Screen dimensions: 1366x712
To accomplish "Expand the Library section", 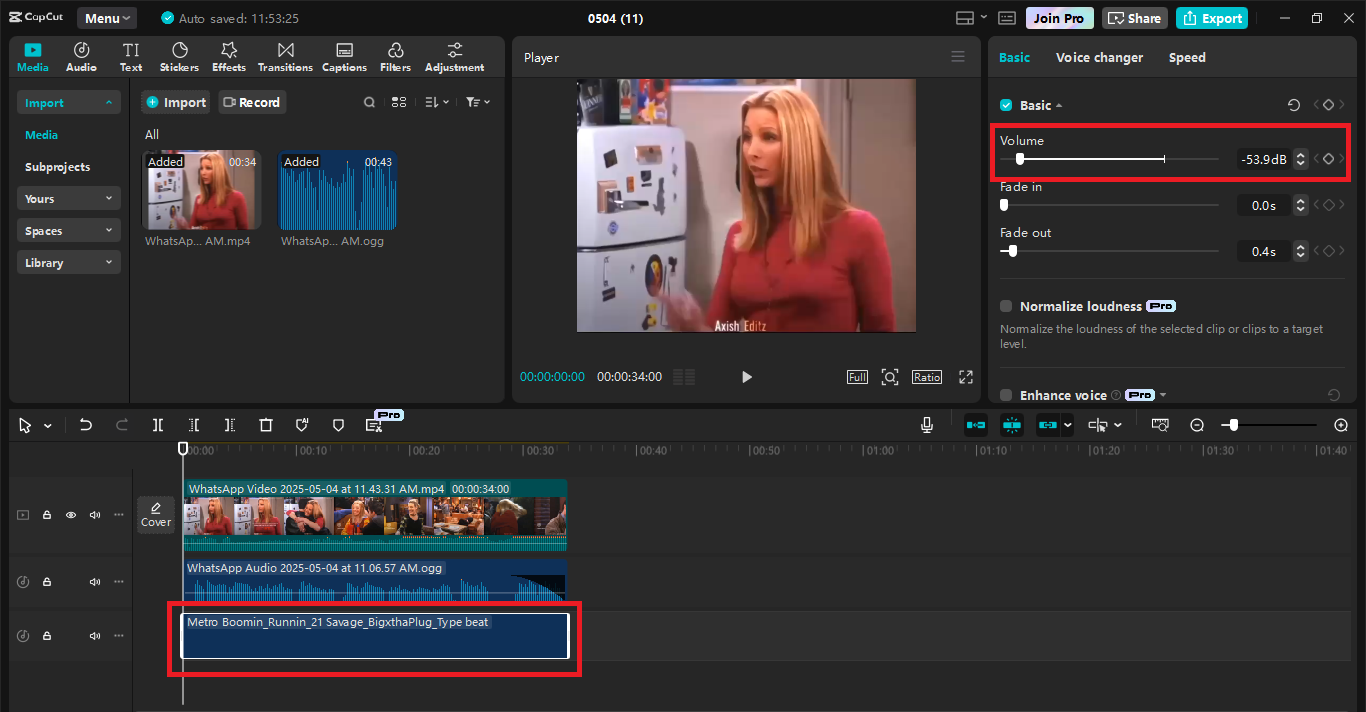I will 69,263.
